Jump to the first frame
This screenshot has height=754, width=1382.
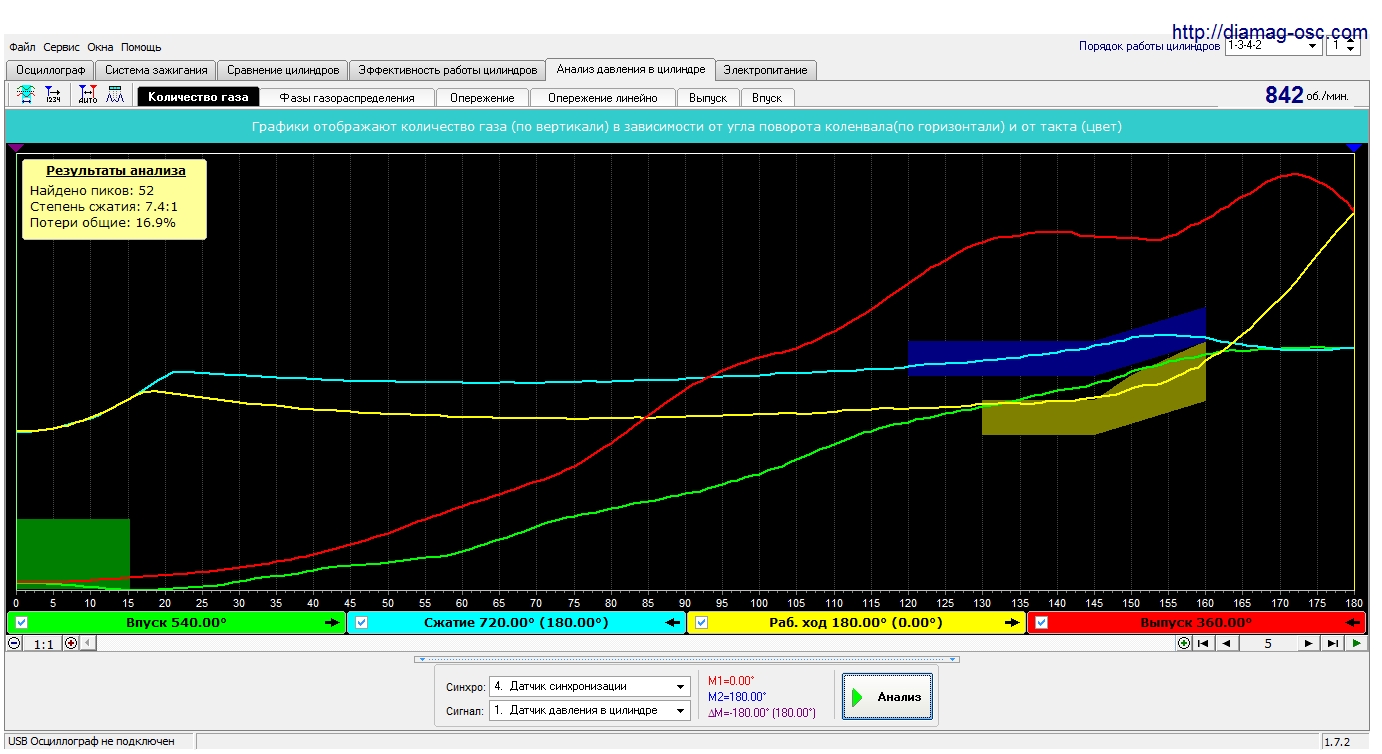pyautogui.click(x=1204, y=643)
